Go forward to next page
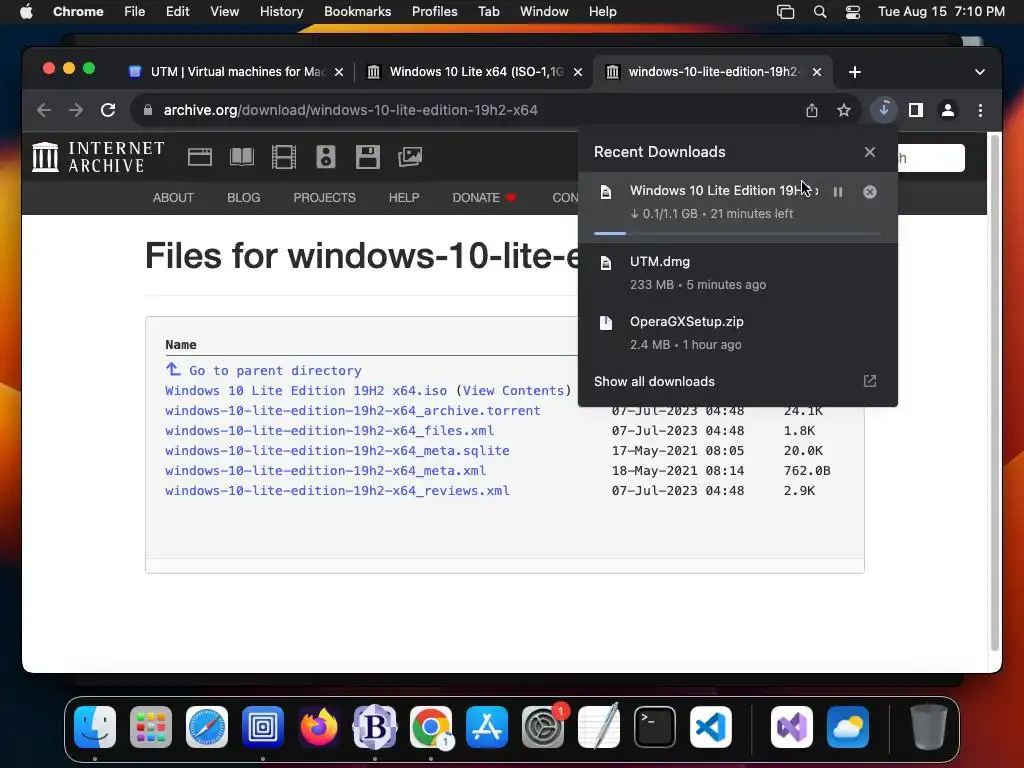The image size is (1024, 768). (x=76, y=110)
